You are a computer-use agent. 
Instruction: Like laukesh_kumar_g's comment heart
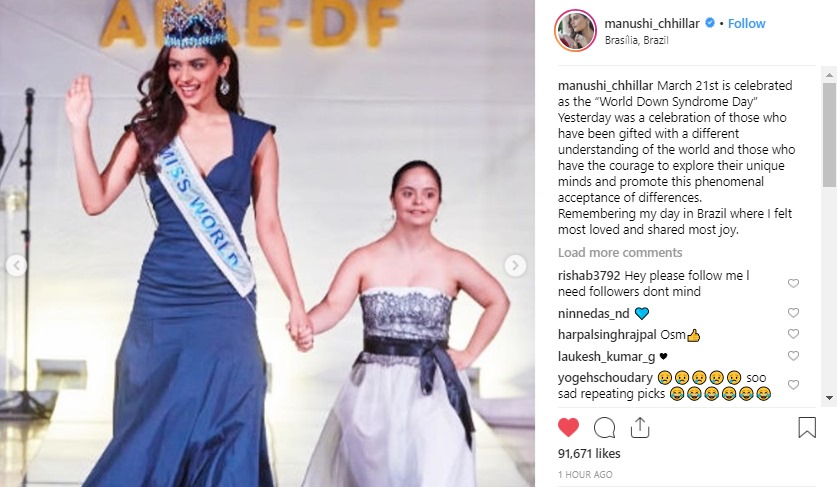(x=793, y=356)
